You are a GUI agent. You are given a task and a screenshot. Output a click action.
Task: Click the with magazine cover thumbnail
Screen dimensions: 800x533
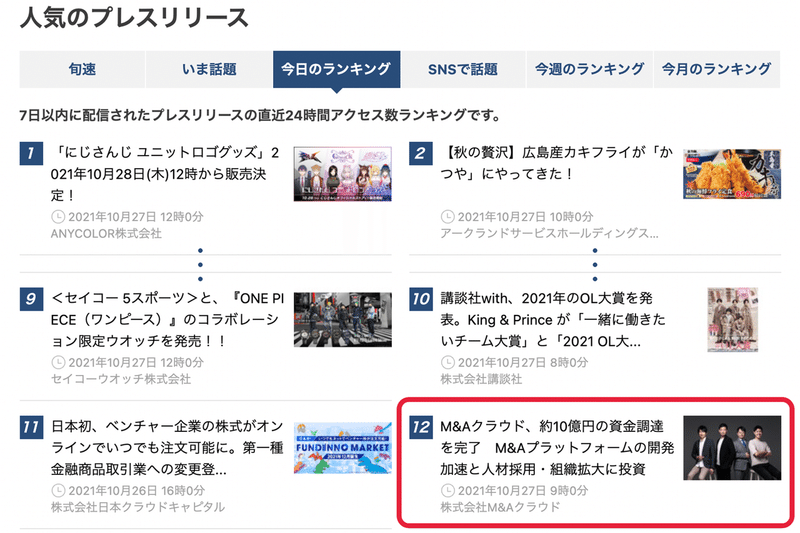coord(732,320)
